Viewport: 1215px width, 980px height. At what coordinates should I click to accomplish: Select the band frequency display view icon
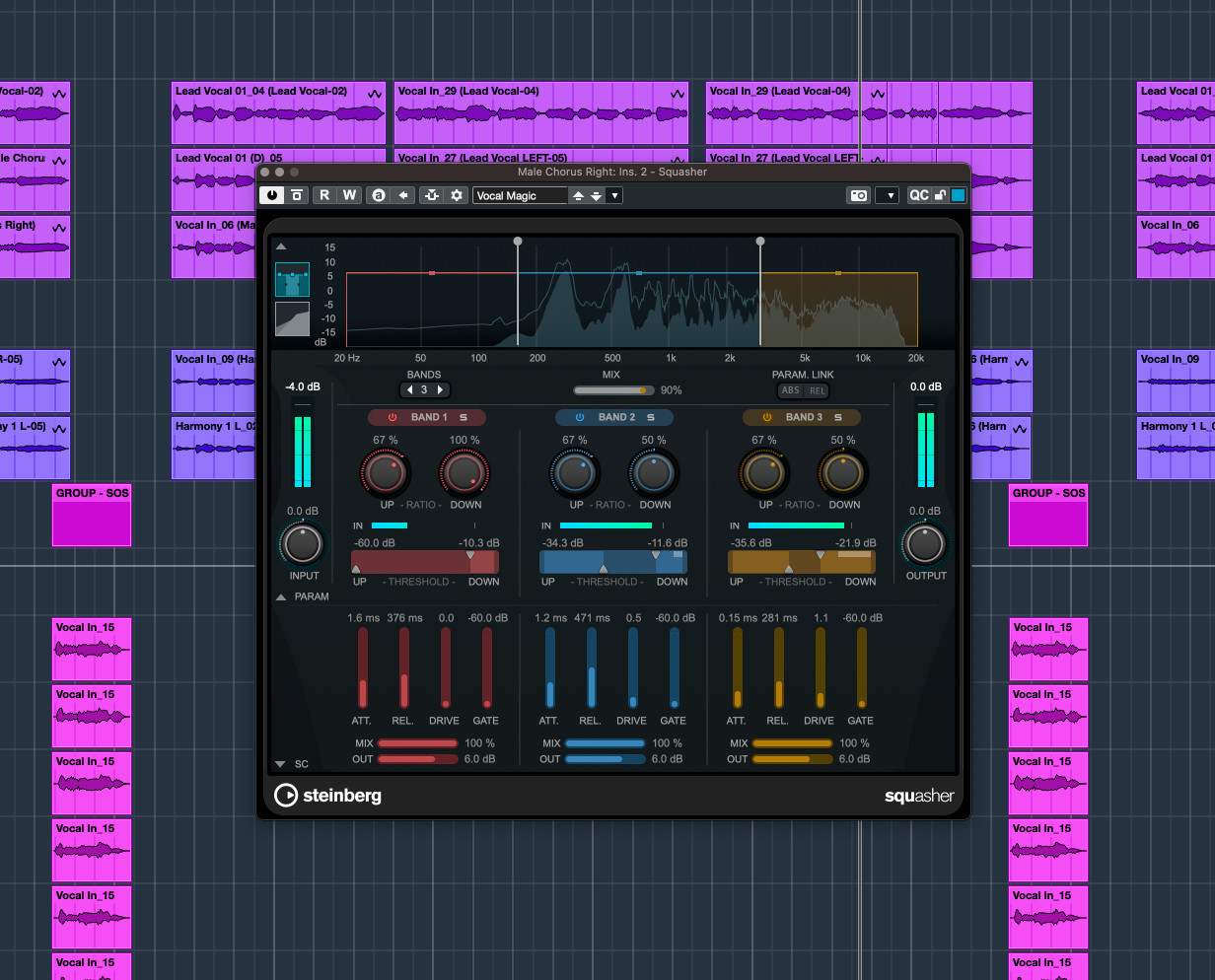click(x=292, y=280)
